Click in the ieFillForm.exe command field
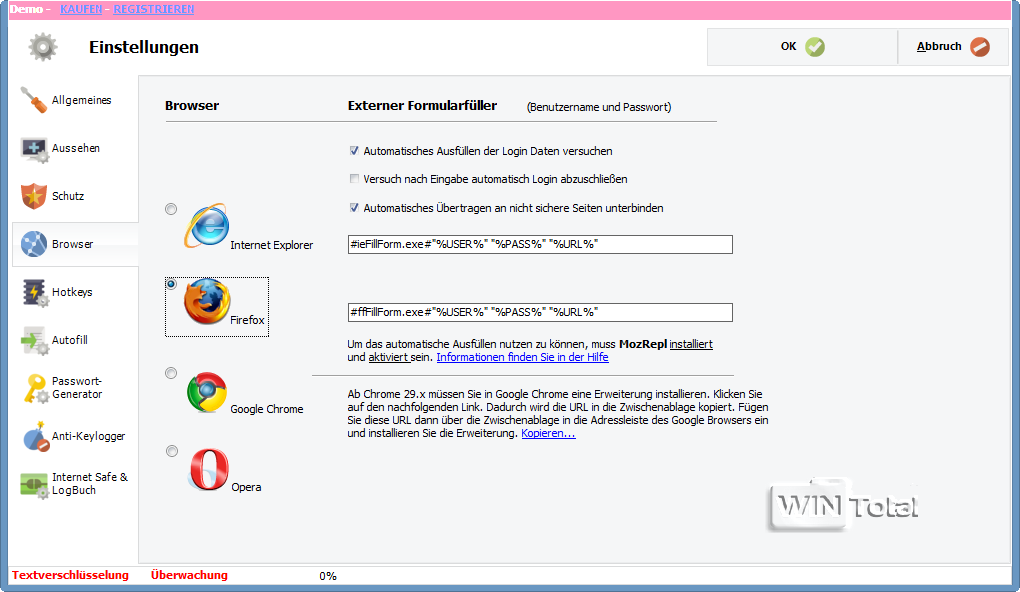Image resolution: width=1020 pixels, height=592 pixels. click(540, 245)
